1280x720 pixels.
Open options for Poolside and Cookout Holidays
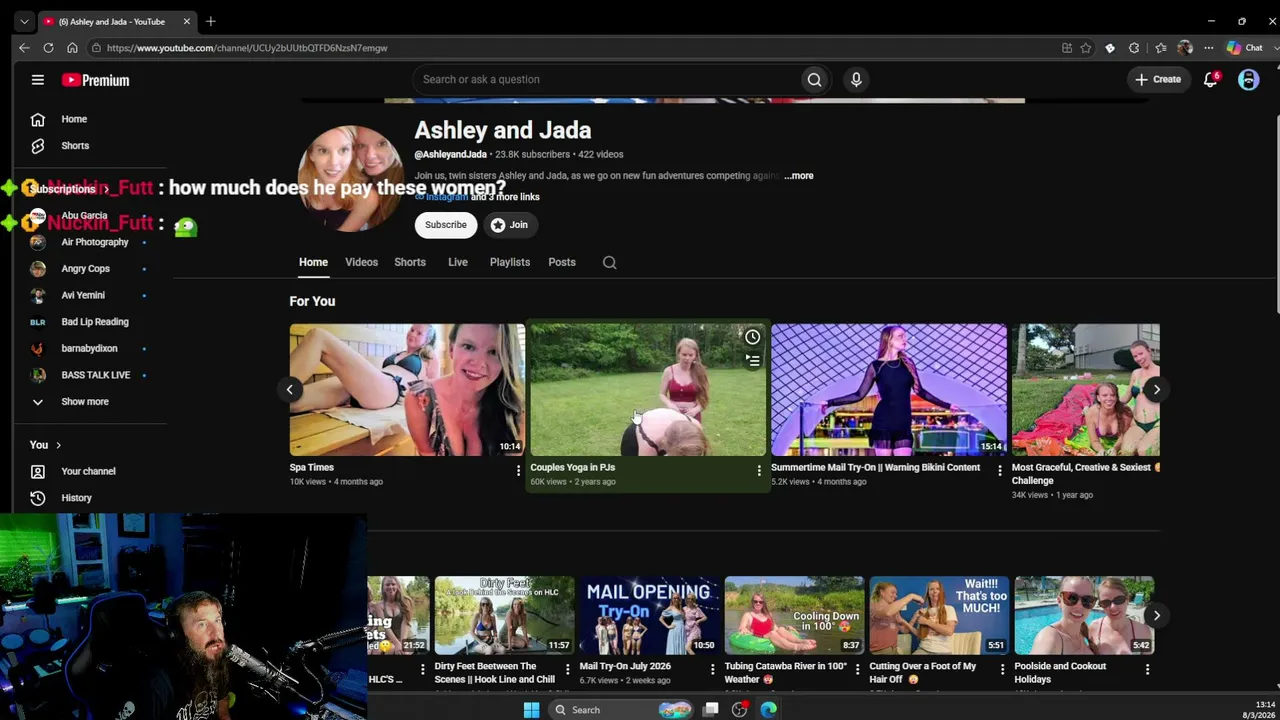pyautogui.click(x=1147, y=669)
